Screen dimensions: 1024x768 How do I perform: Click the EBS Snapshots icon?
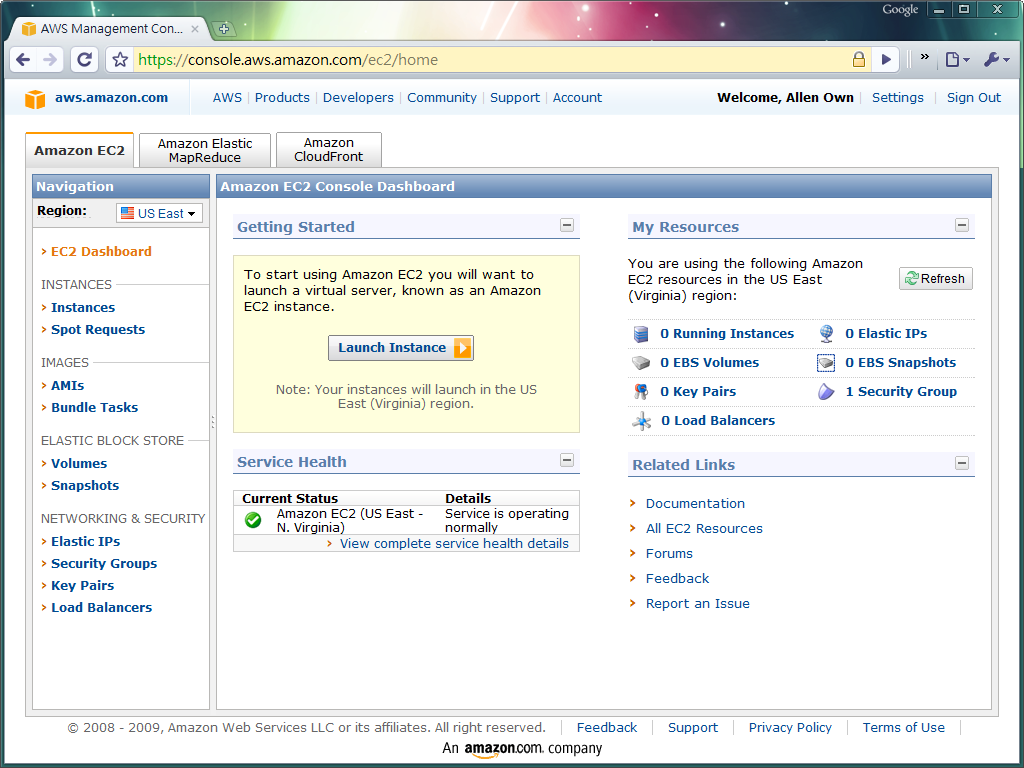(x=826, y=363)
